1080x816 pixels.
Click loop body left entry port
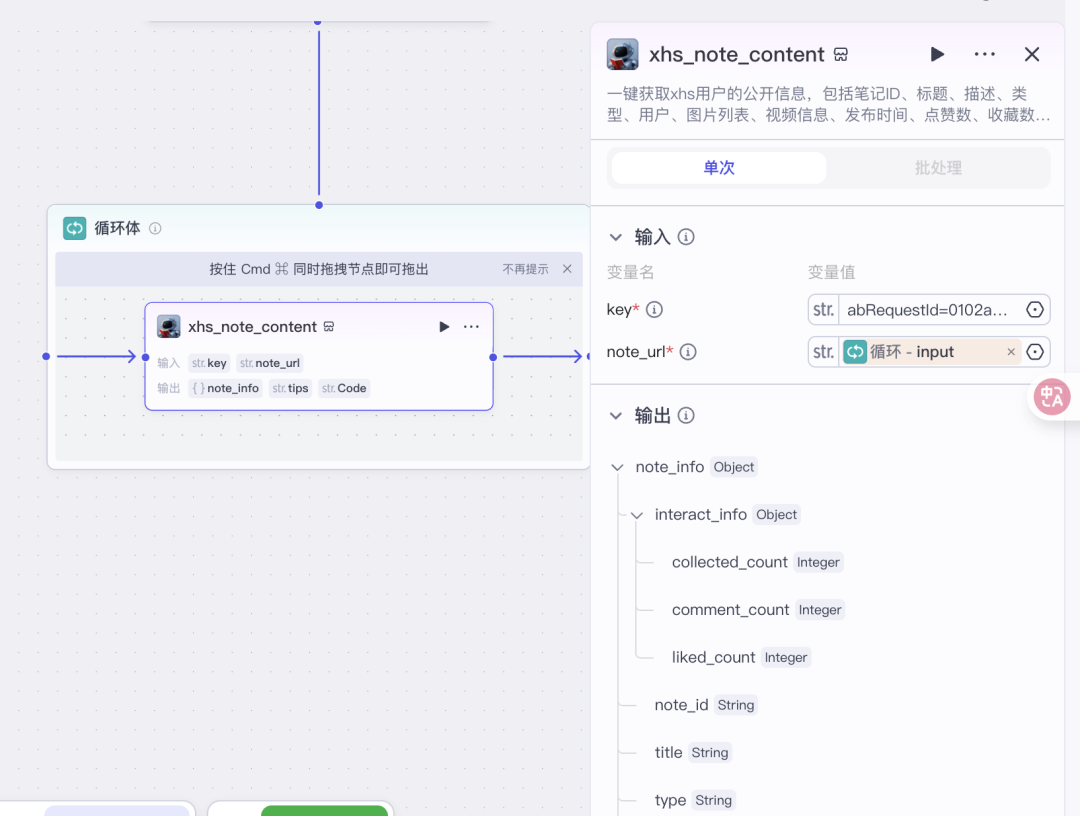point(46,357)
